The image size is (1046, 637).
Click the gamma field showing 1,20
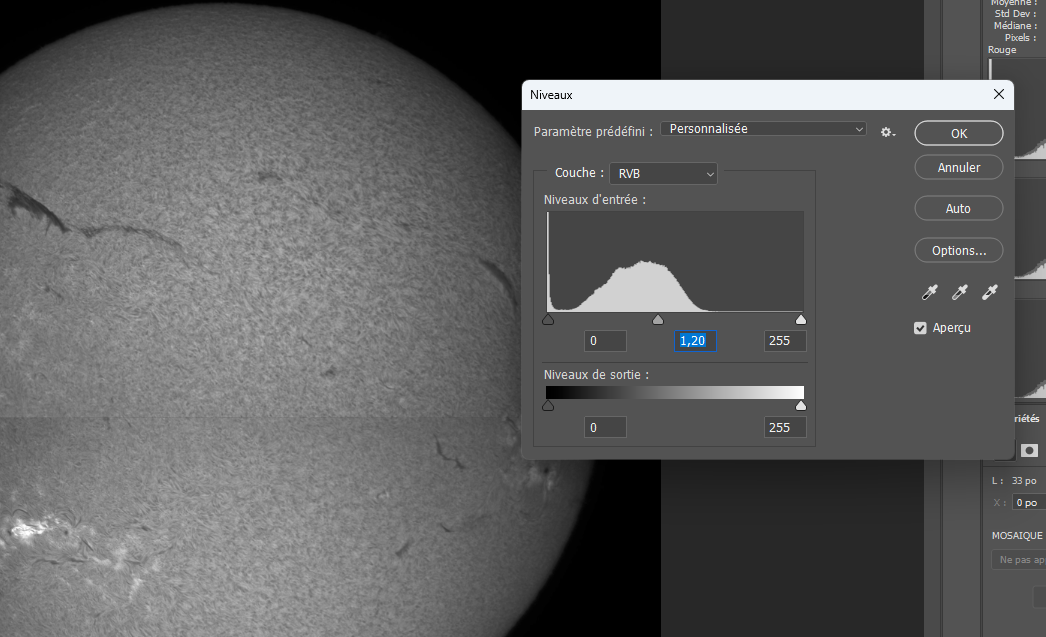click(x=695, y=341)
